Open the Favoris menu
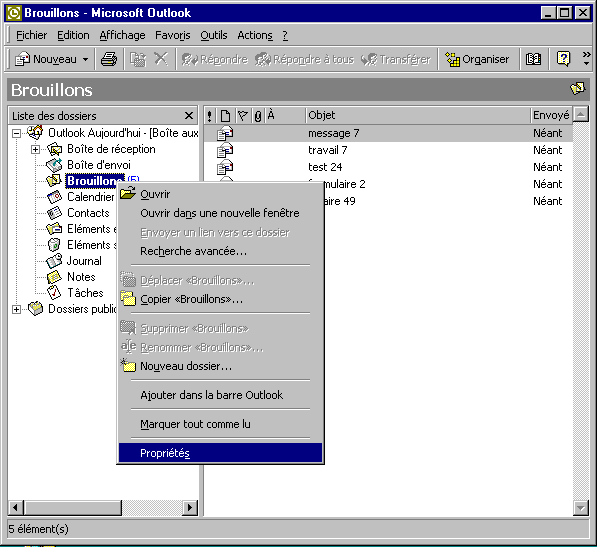 click(172, 35)
